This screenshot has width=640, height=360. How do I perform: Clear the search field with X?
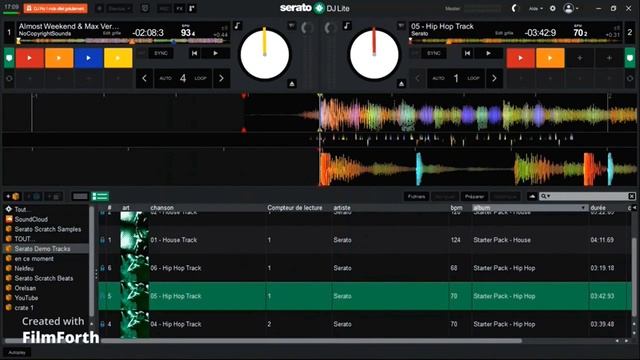tap(631, 196)
